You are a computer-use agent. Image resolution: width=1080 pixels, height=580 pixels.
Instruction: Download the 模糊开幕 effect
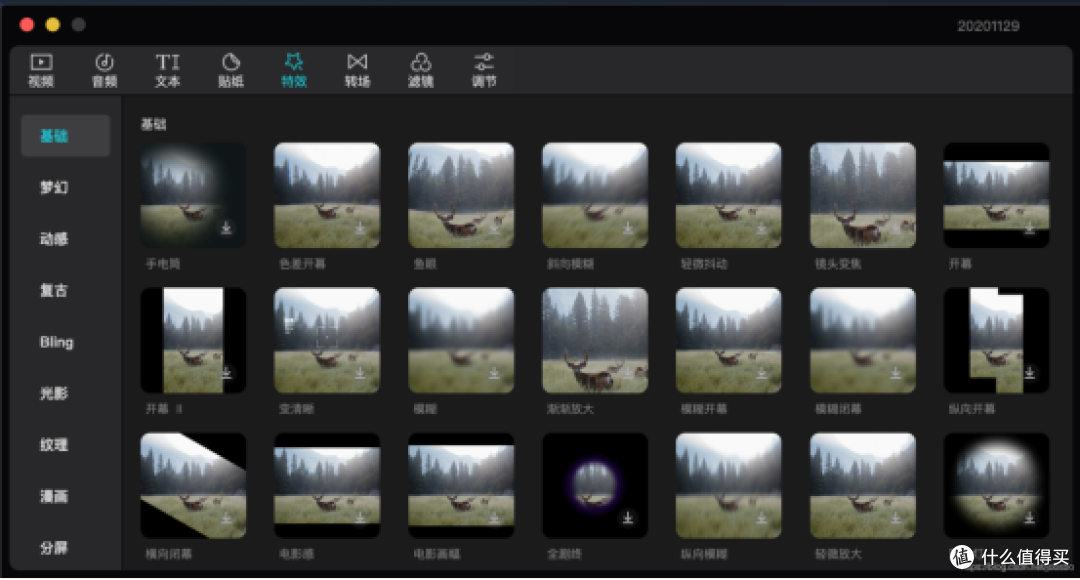pyautogui.click(x=762, y=373)
